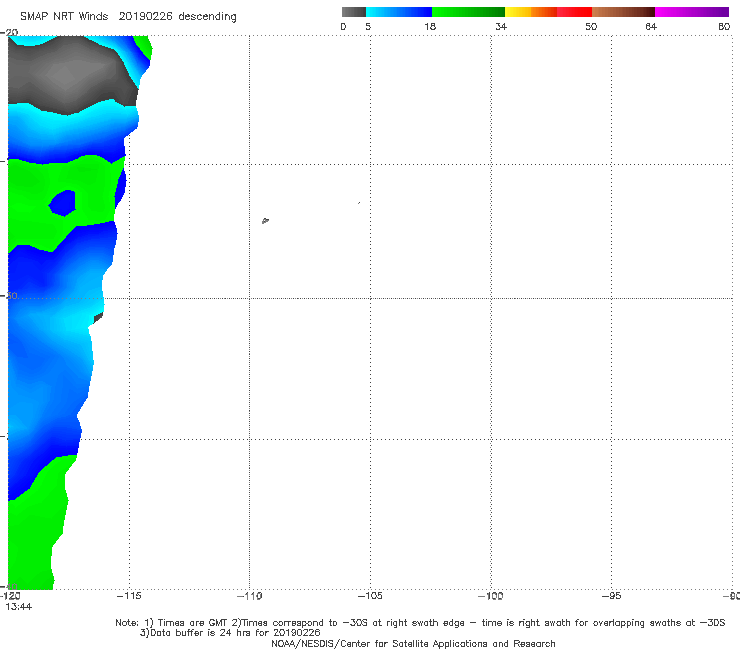Click the color bar label 5

click(x=368, y=26)
